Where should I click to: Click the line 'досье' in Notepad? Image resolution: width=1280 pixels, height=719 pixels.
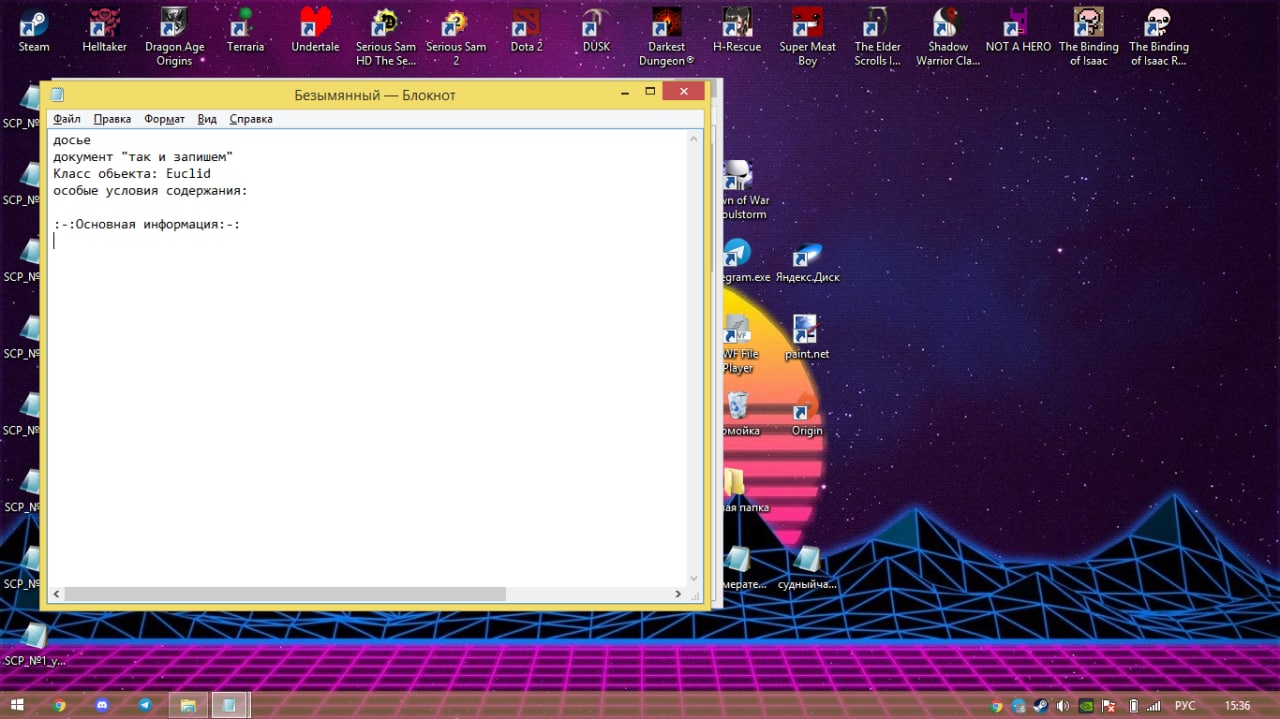click(72, 140)
